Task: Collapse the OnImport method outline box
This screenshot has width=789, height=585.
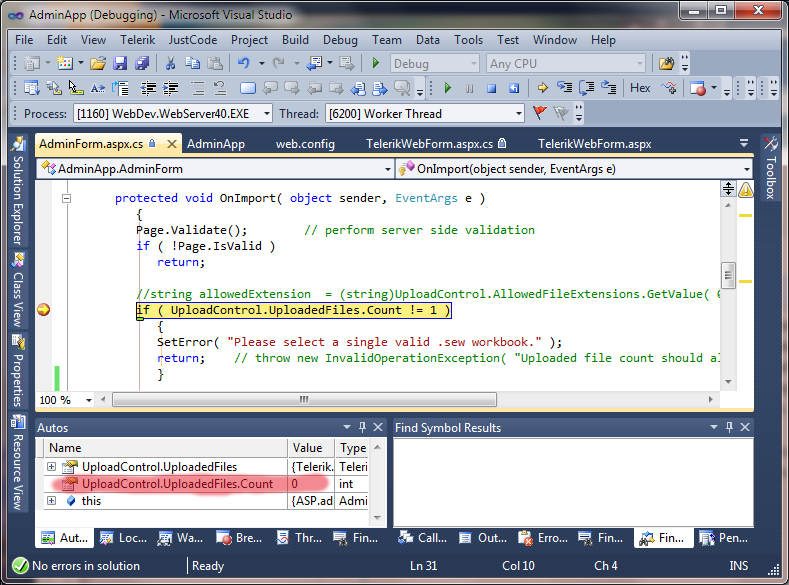Action: point(67,198)
